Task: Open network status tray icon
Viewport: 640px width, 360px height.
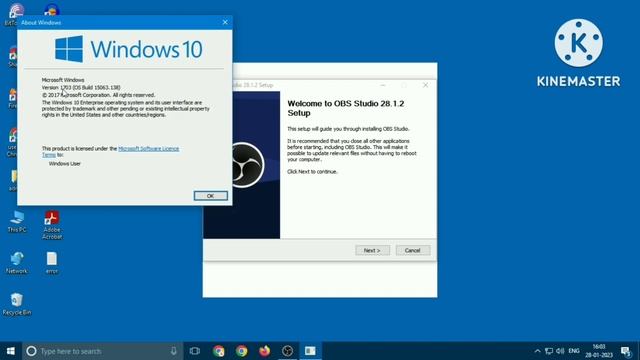Action: click(x=549, y=351)
